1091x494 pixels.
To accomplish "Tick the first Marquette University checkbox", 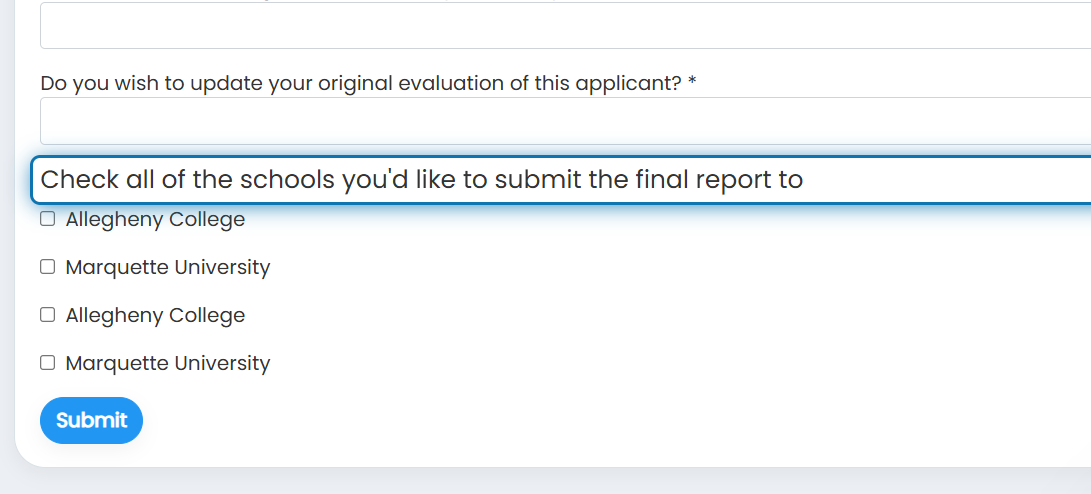I will tap(47, 267).
